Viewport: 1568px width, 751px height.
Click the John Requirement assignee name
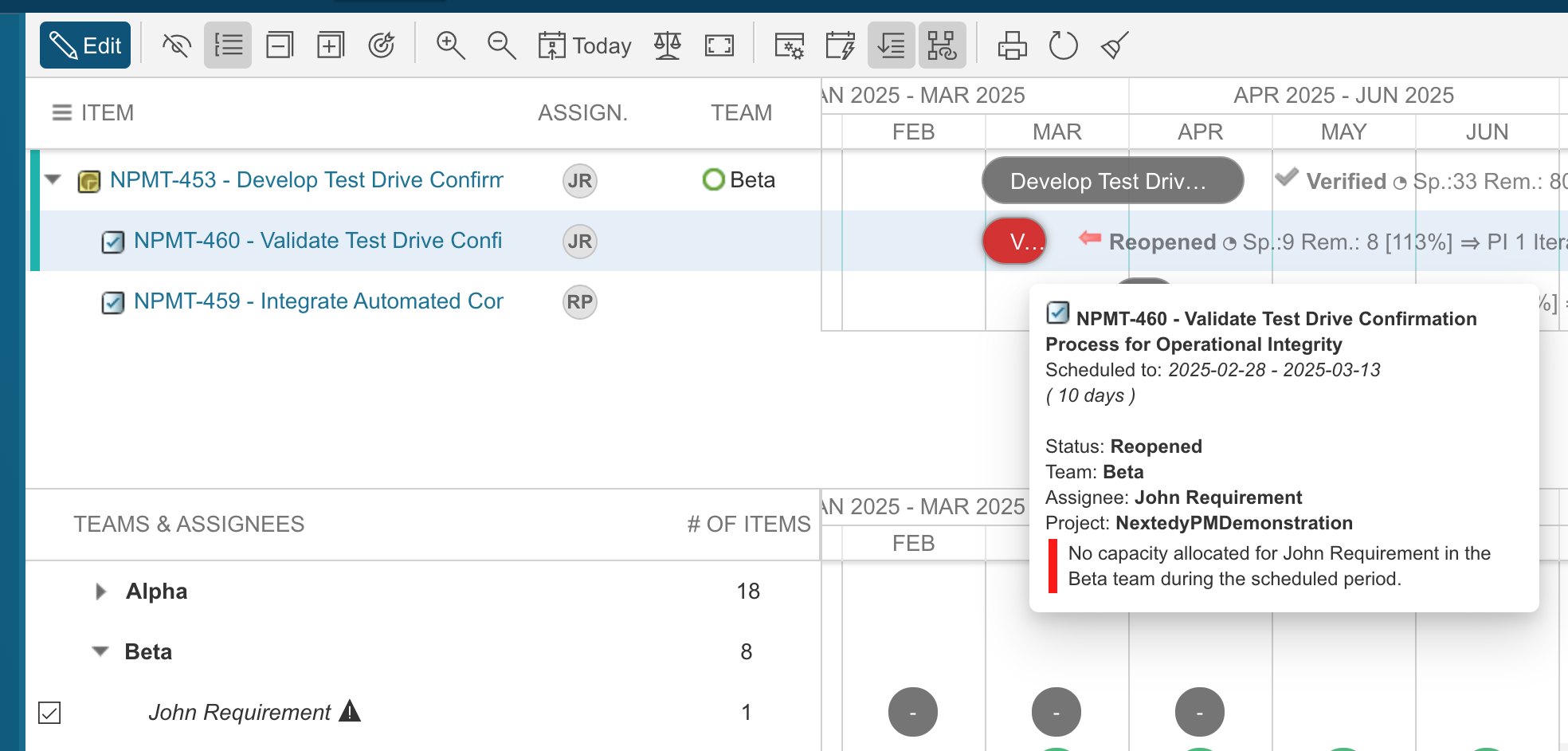[x=239, y=712]
